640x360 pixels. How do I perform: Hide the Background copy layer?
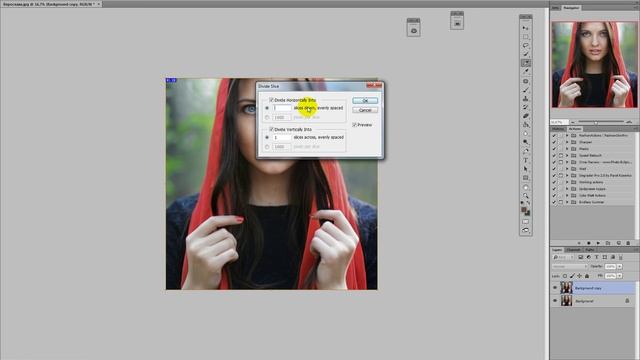pos(555,288)
